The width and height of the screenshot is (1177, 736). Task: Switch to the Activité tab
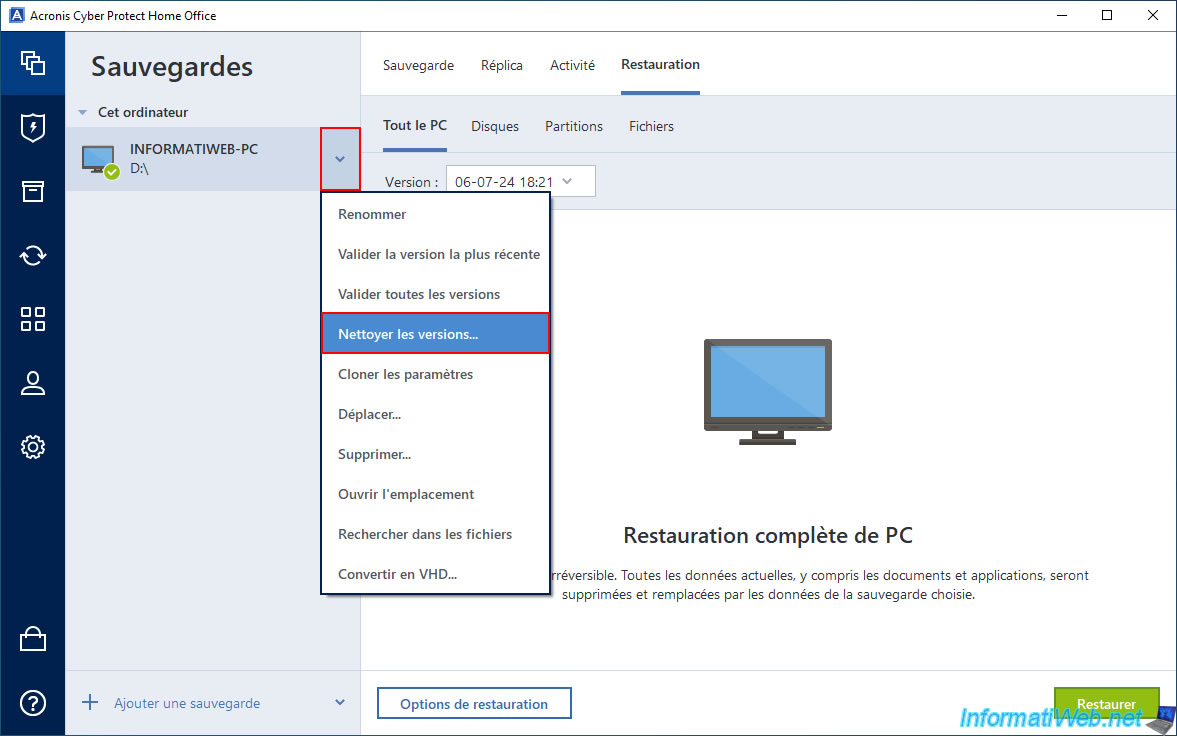click(x=572, y=65)
